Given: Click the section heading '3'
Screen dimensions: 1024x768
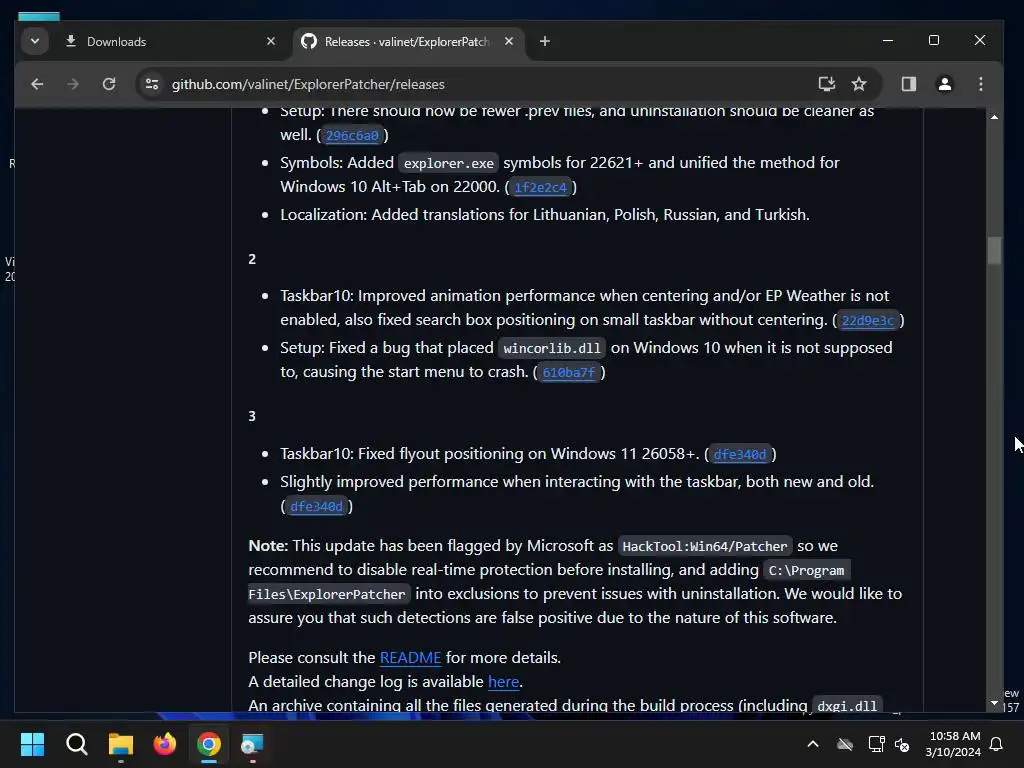Looking at the screenshot, I should click(252, 416).
